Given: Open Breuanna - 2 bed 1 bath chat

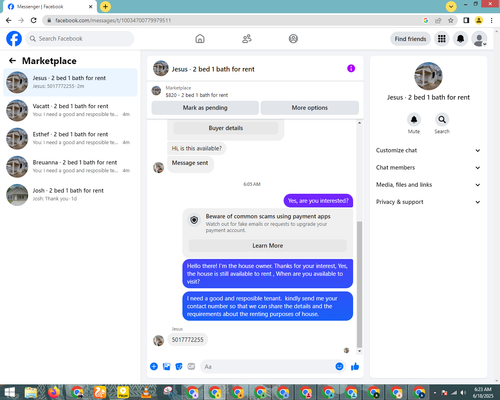Looking at the screenshot, I should [x=70, y=167].
